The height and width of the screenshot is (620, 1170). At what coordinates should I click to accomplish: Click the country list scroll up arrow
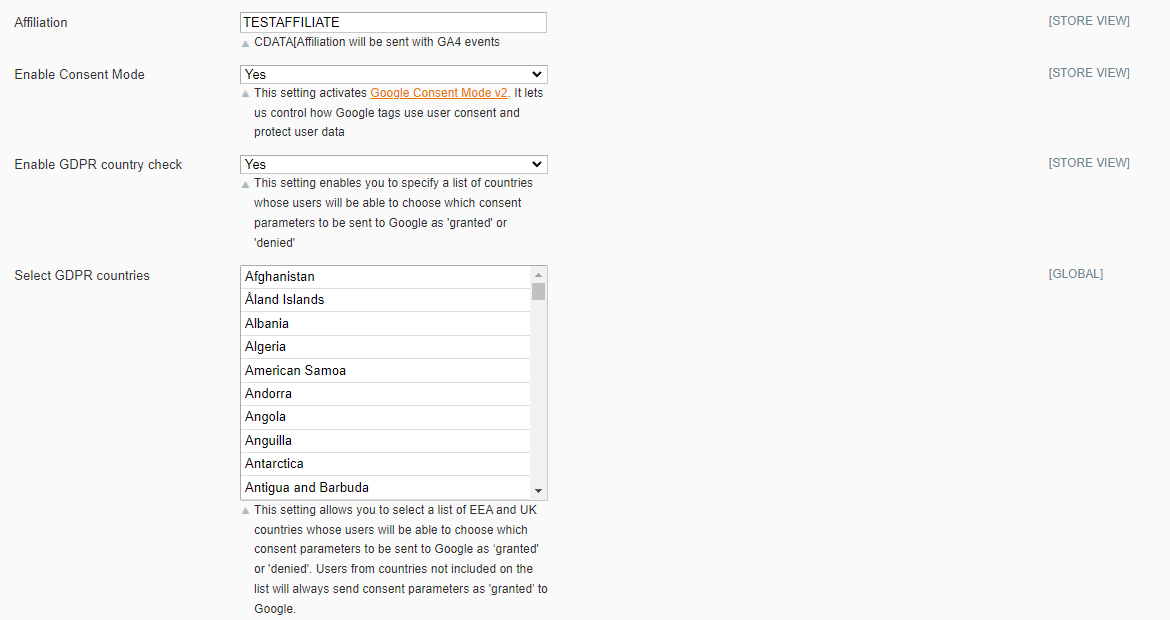[539, 275]
